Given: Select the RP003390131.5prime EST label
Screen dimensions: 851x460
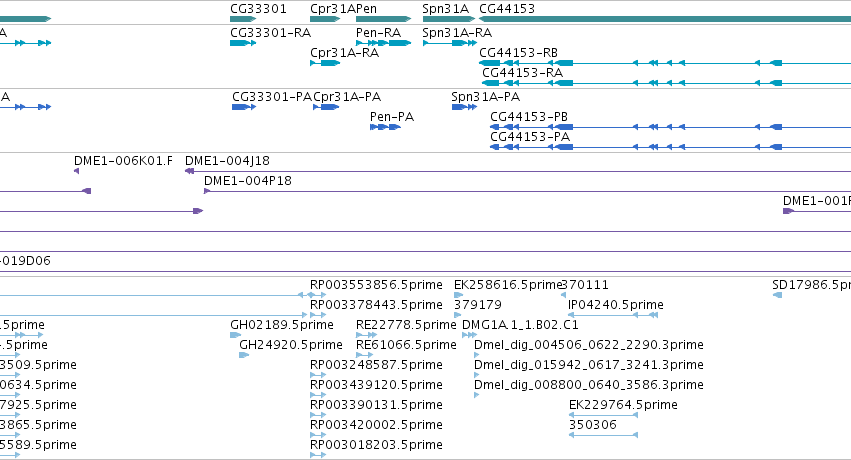Looking at the screenshot, I should click(x=376, y=405).
